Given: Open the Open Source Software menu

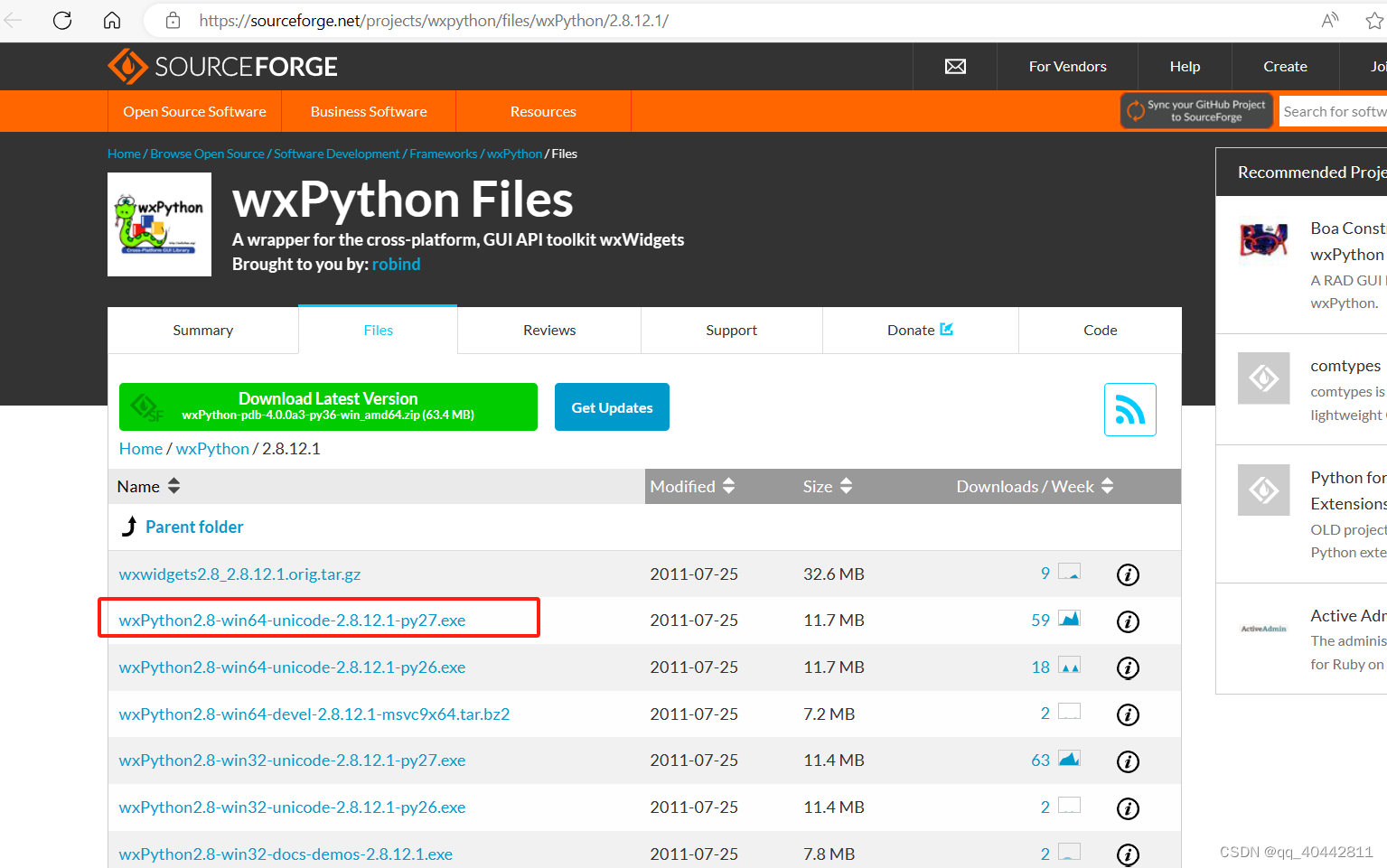Looking at the screenshot, I should click(x=195, y=111).
